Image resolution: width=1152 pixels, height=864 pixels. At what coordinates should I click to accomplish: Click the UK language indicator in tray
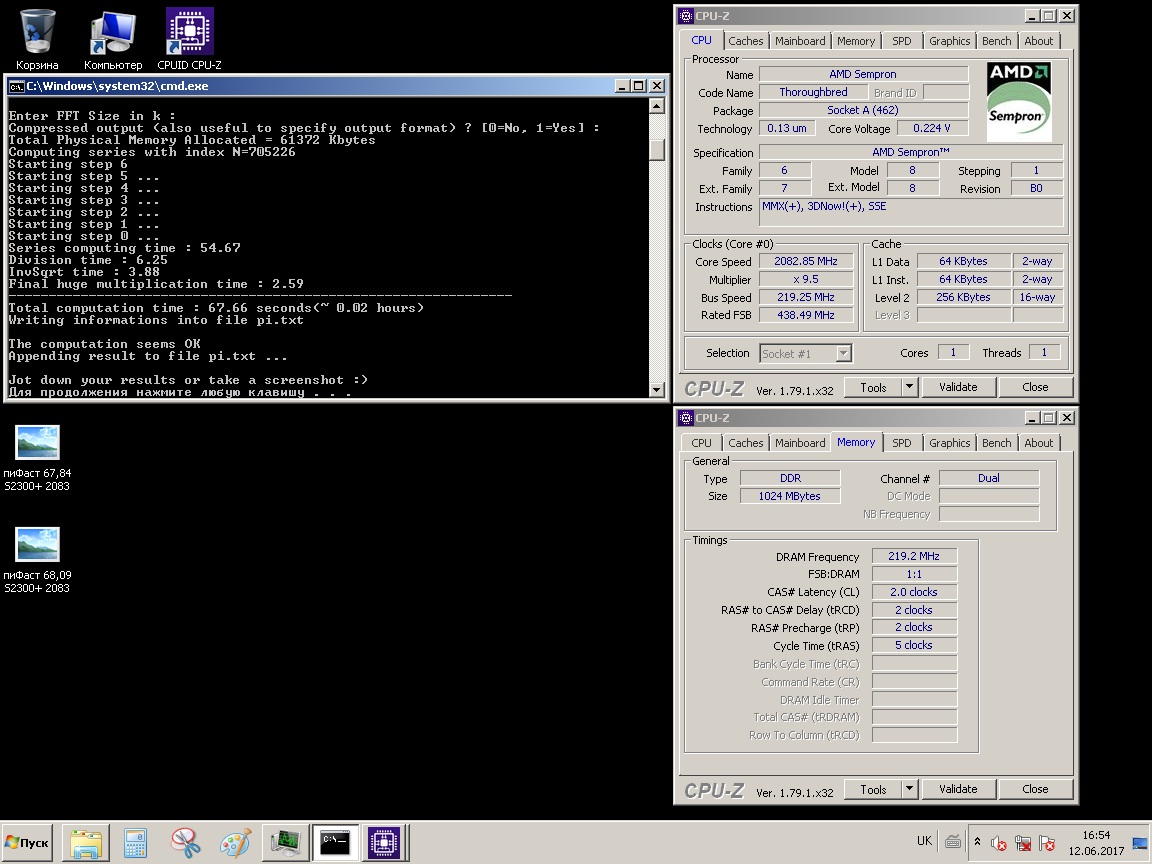[x=924, y=841]
